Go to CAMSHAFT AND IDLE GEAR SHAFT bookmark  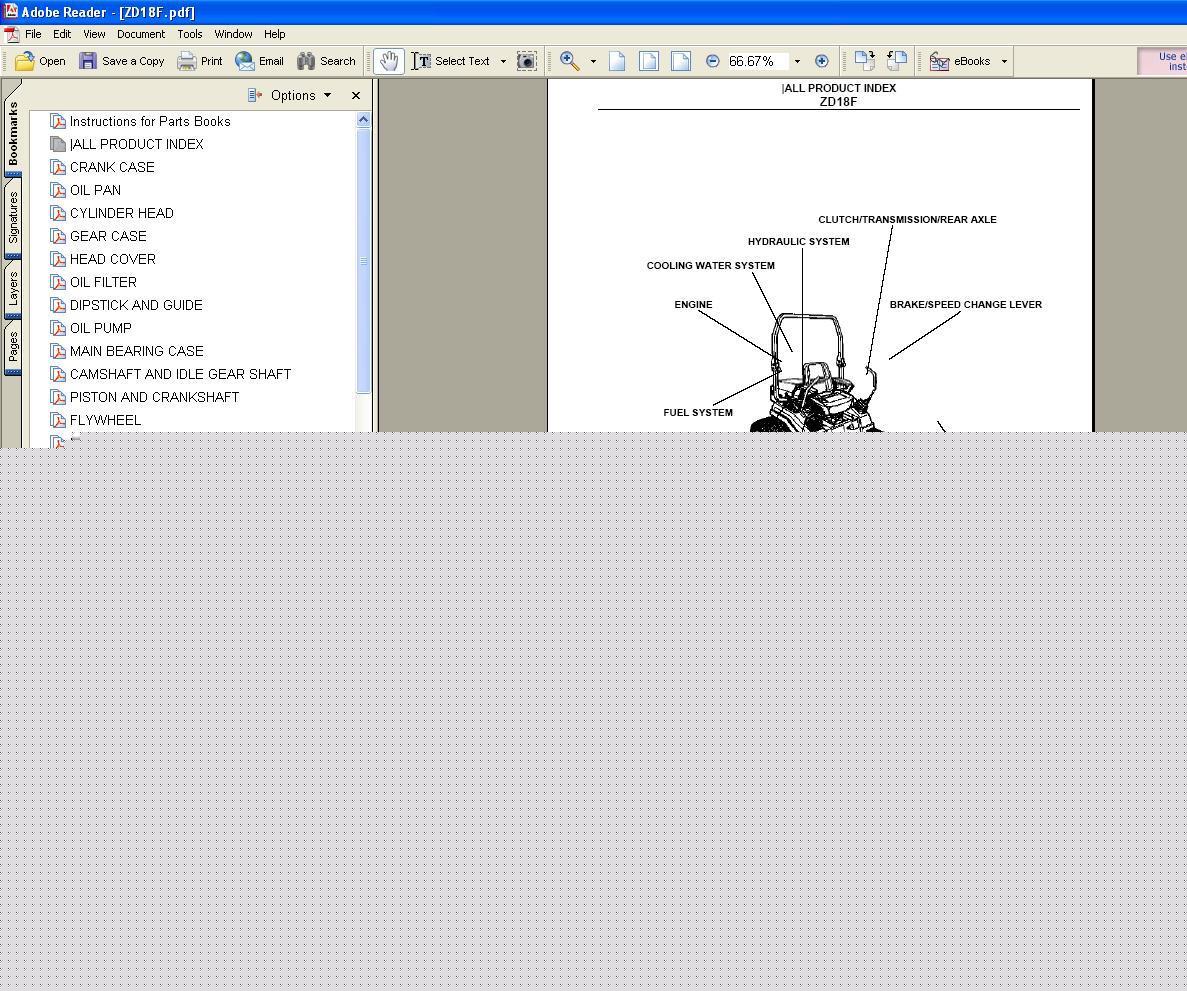point(170,374)
